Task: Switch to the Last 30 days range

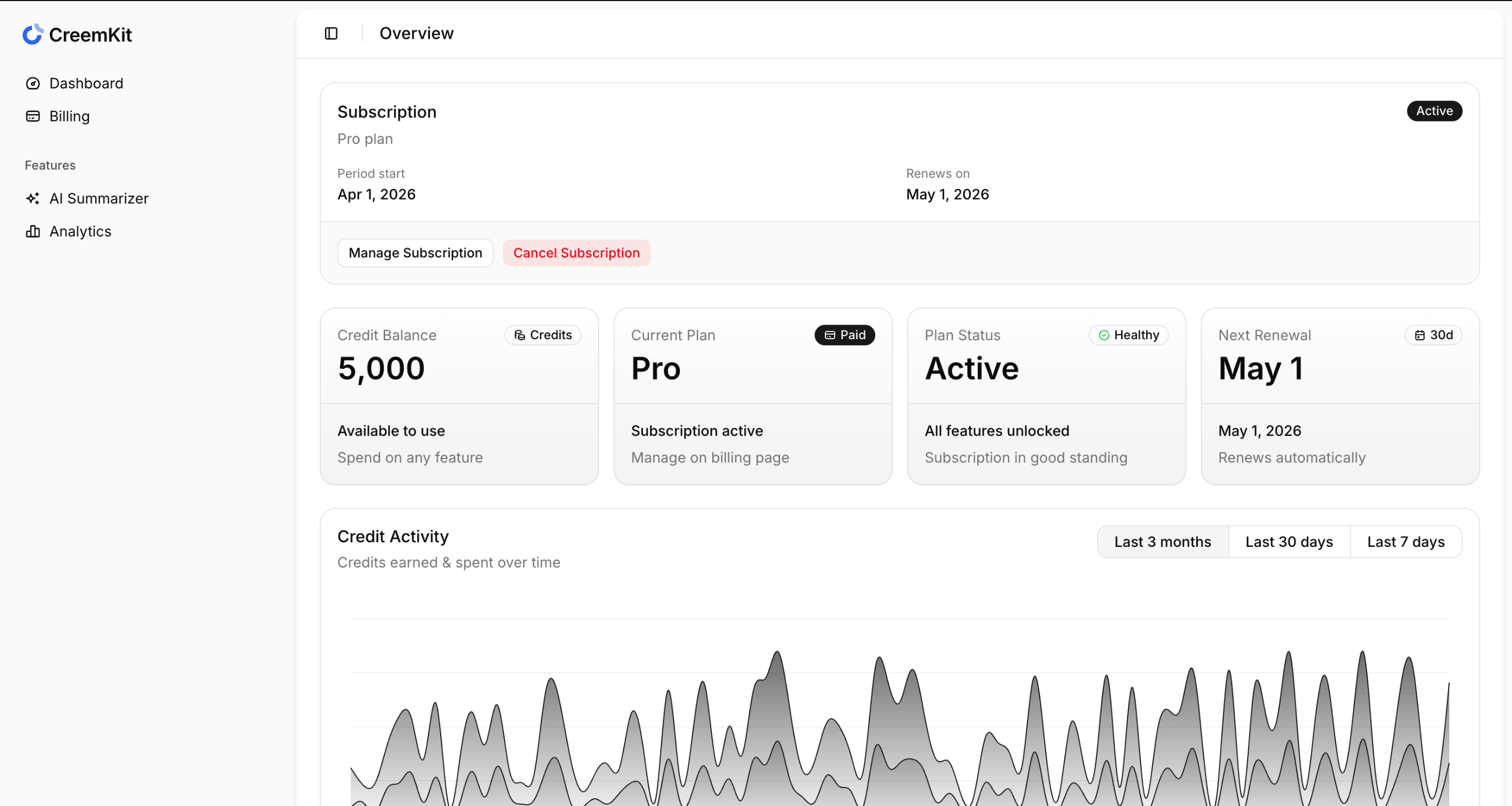Action: coord(1289,541)
